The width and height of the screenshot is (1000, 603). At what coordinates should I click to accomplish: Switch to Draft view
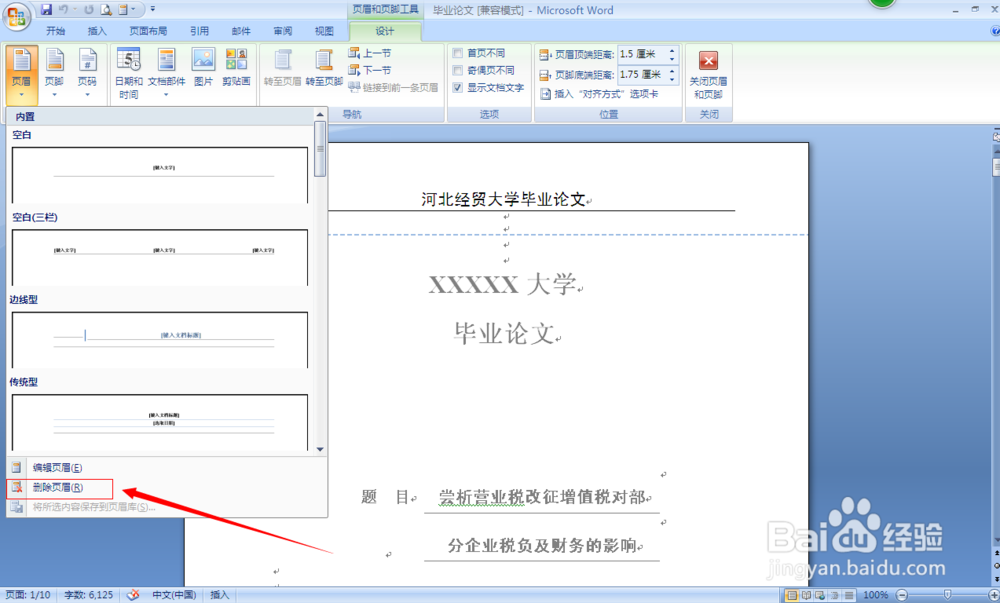849,595
